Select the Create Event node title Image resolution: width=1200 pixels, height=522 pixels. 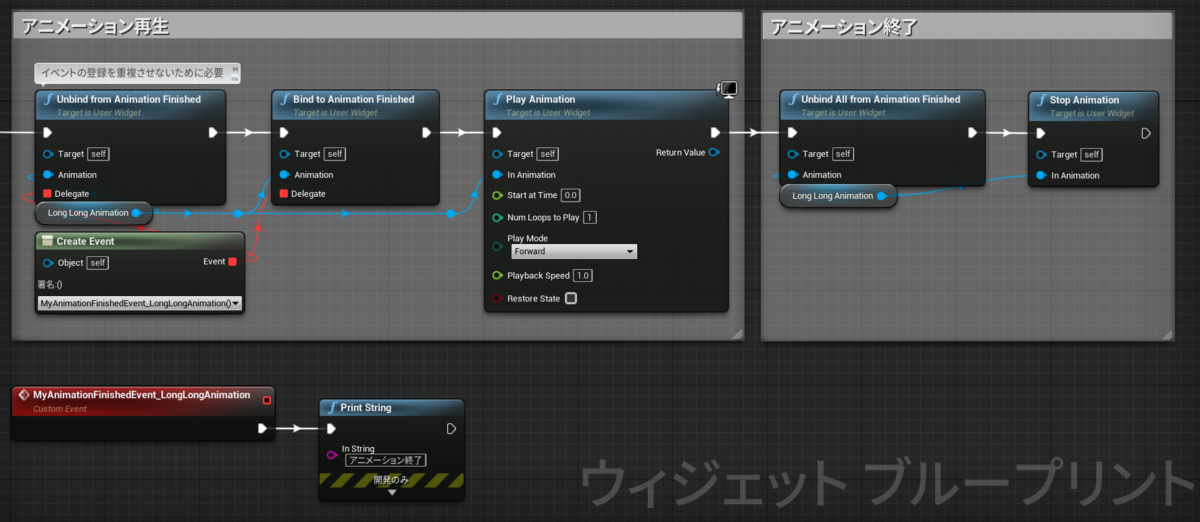pos(85,241)
